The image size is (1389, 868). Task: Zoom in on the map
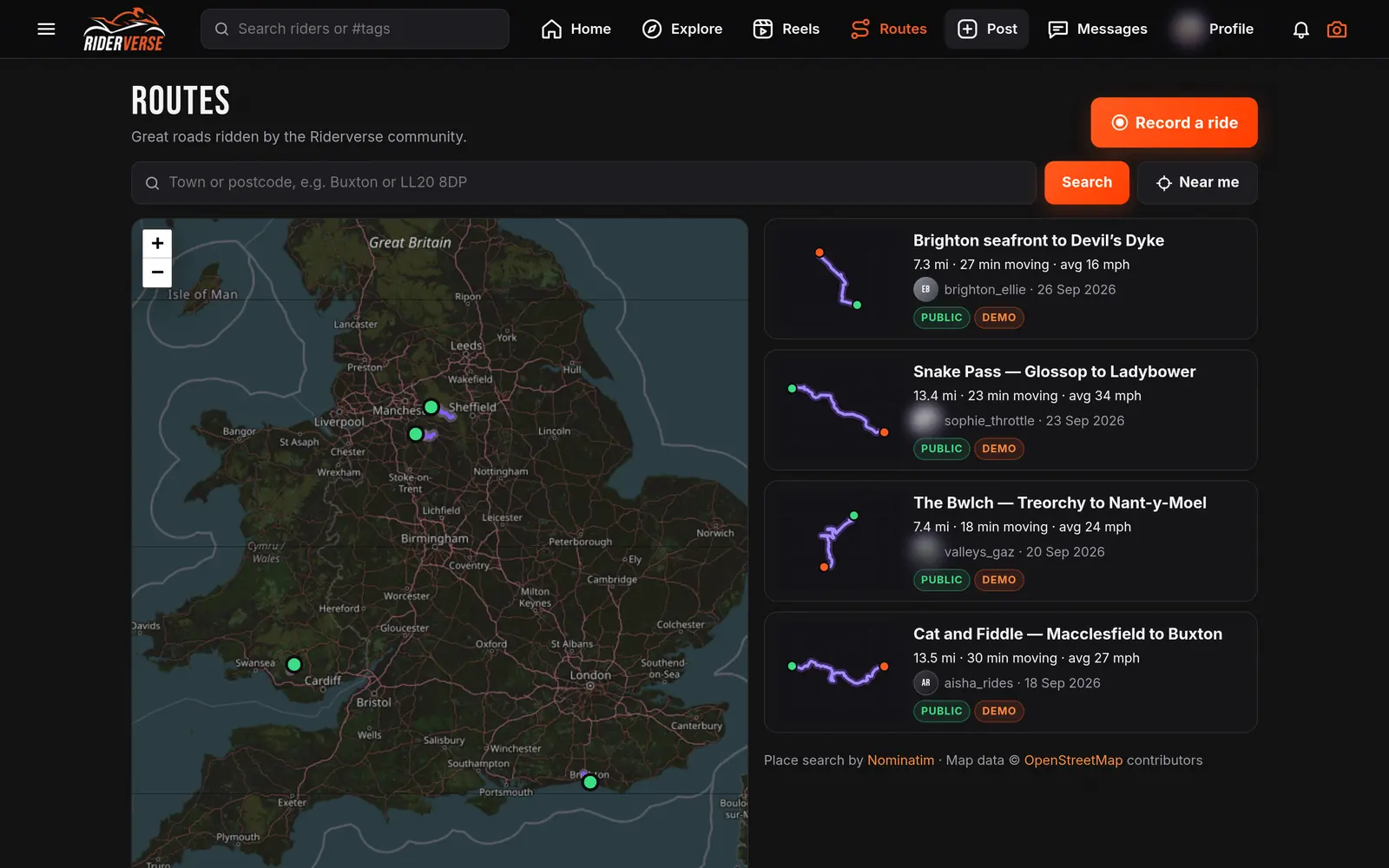(x=157, y=244)
